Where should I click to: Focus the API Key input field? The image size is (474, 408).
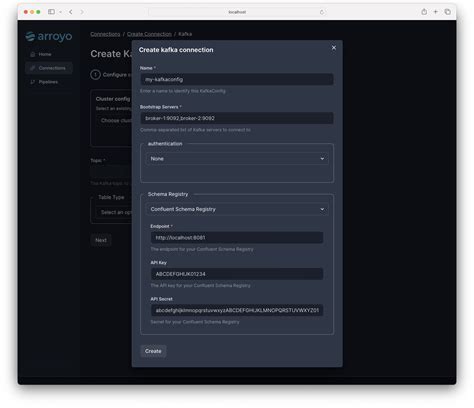coord(237,274)
